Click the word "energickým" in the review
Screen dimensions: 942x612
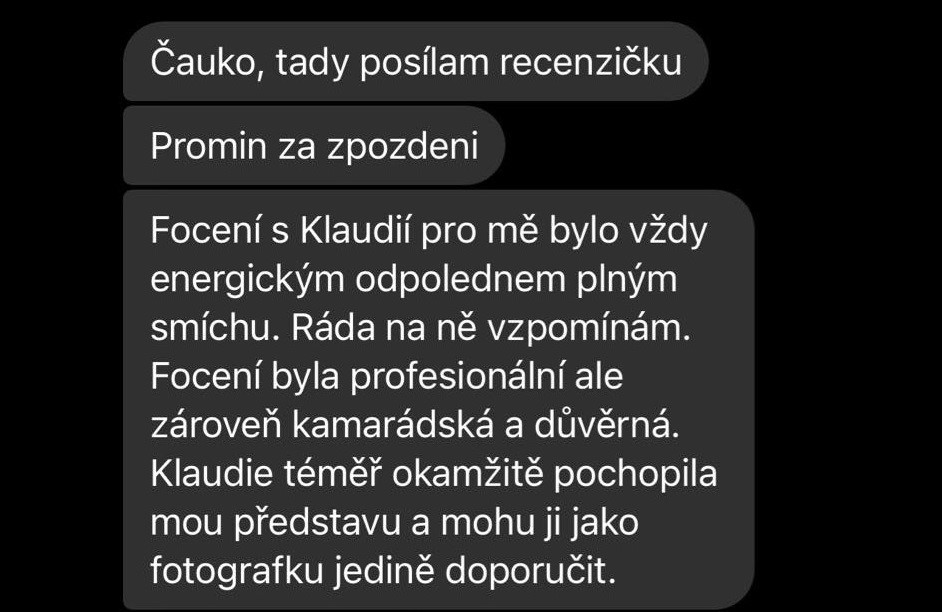[248, 280]
